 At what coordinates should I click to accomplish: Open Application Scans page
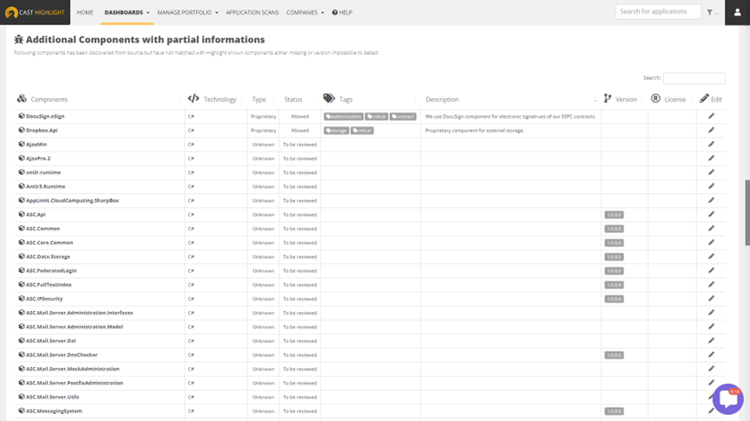click(252, 13)
